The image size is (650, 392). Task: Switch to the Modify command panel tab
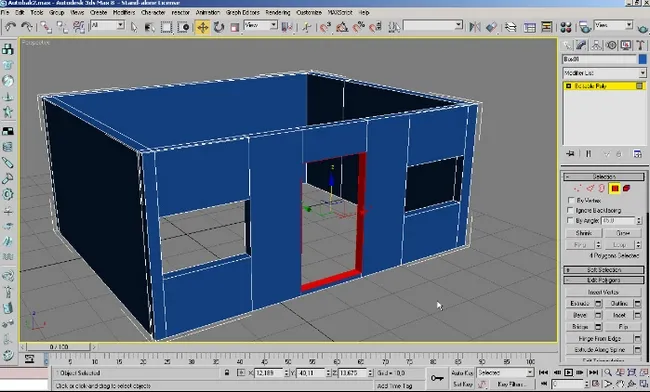[x=581, y=45]
